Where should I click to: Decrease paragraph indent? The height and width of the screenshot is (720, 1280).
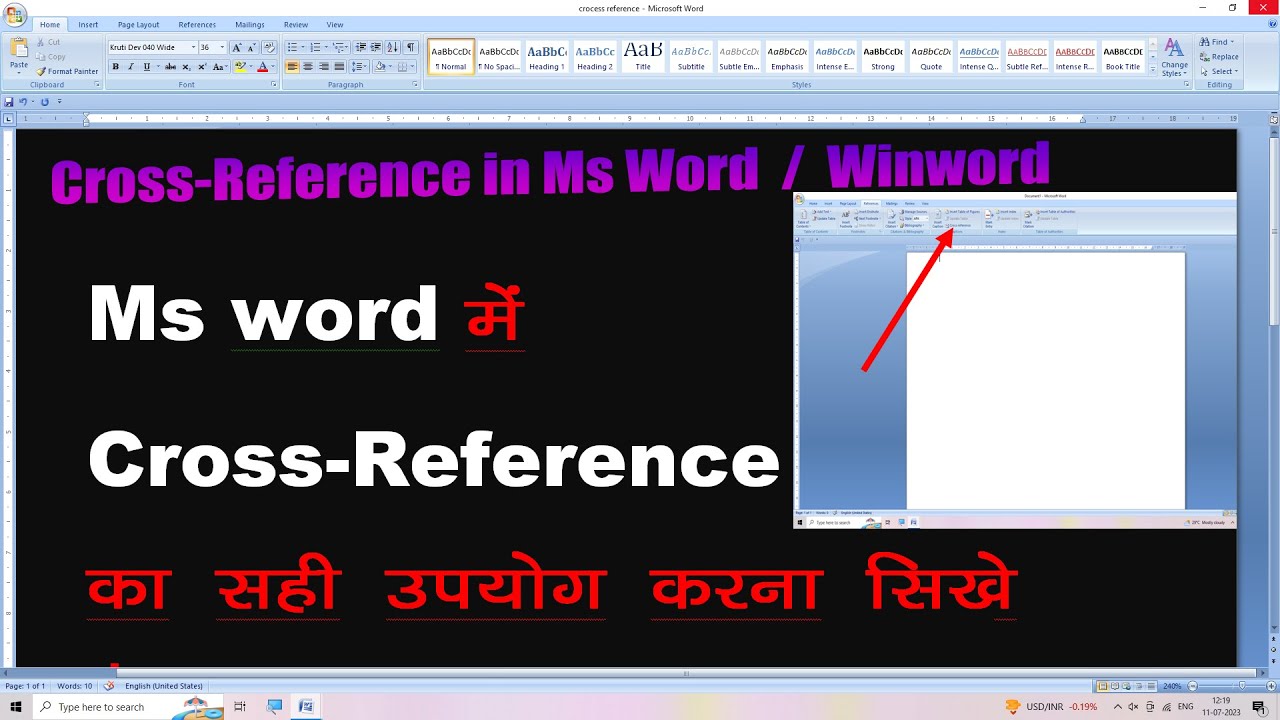(360, 47)
